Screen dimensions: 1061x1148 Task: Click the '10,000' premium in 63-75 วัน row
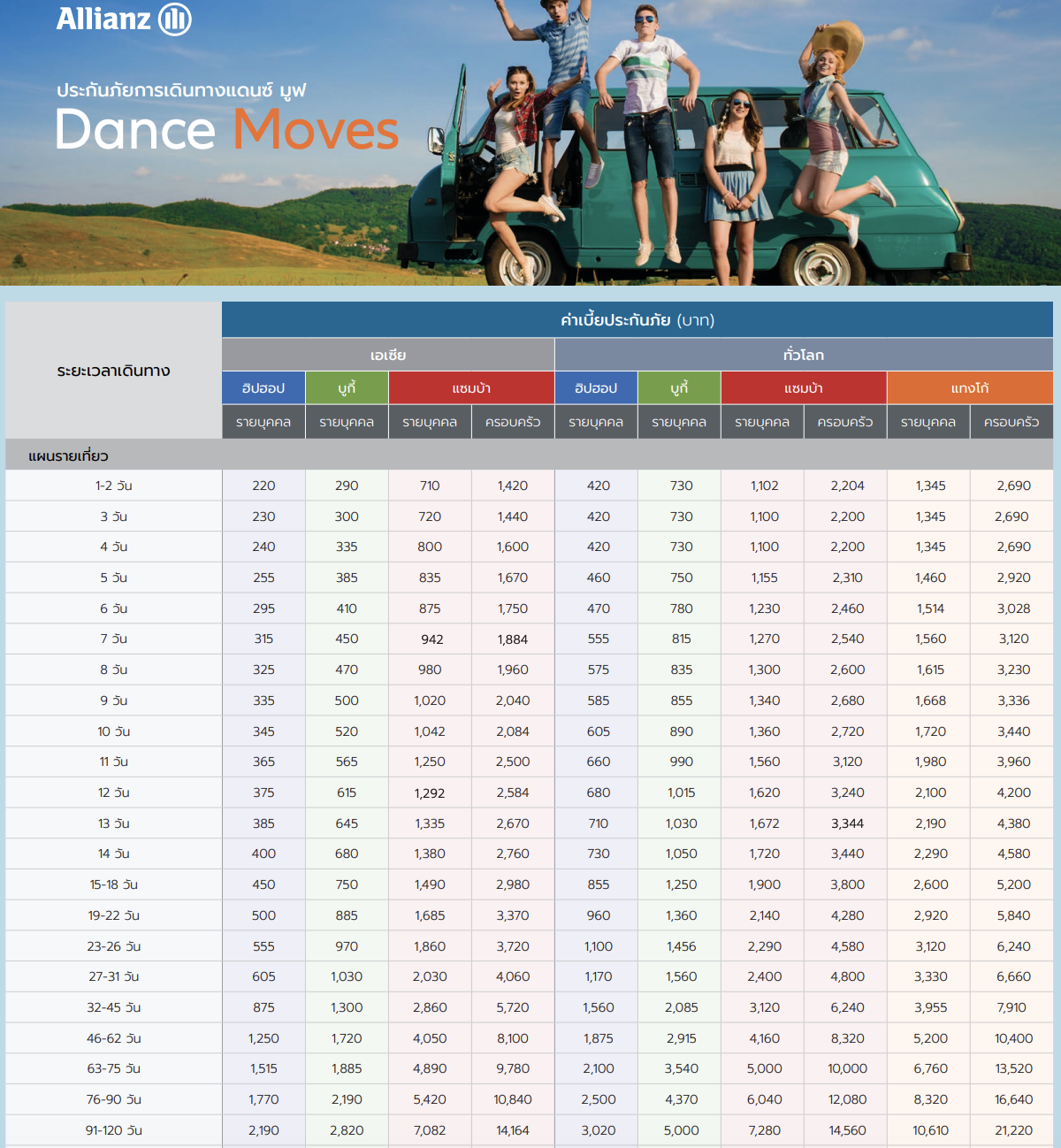(848, 1068)
